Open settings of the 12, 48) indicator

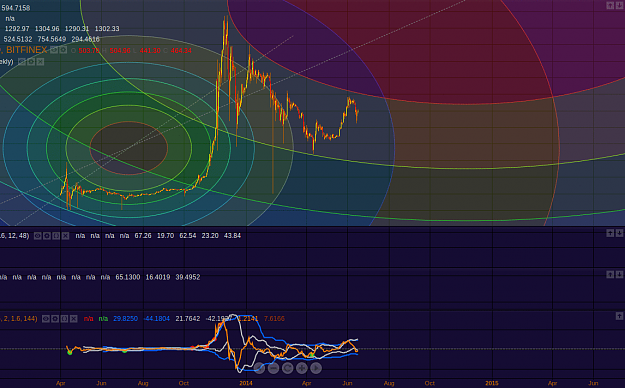(47, 236)
